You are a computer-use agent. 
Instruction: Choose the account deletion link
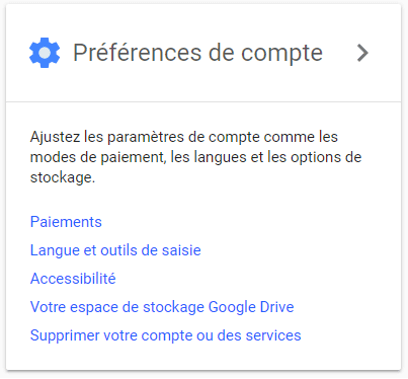pos(165,335)
